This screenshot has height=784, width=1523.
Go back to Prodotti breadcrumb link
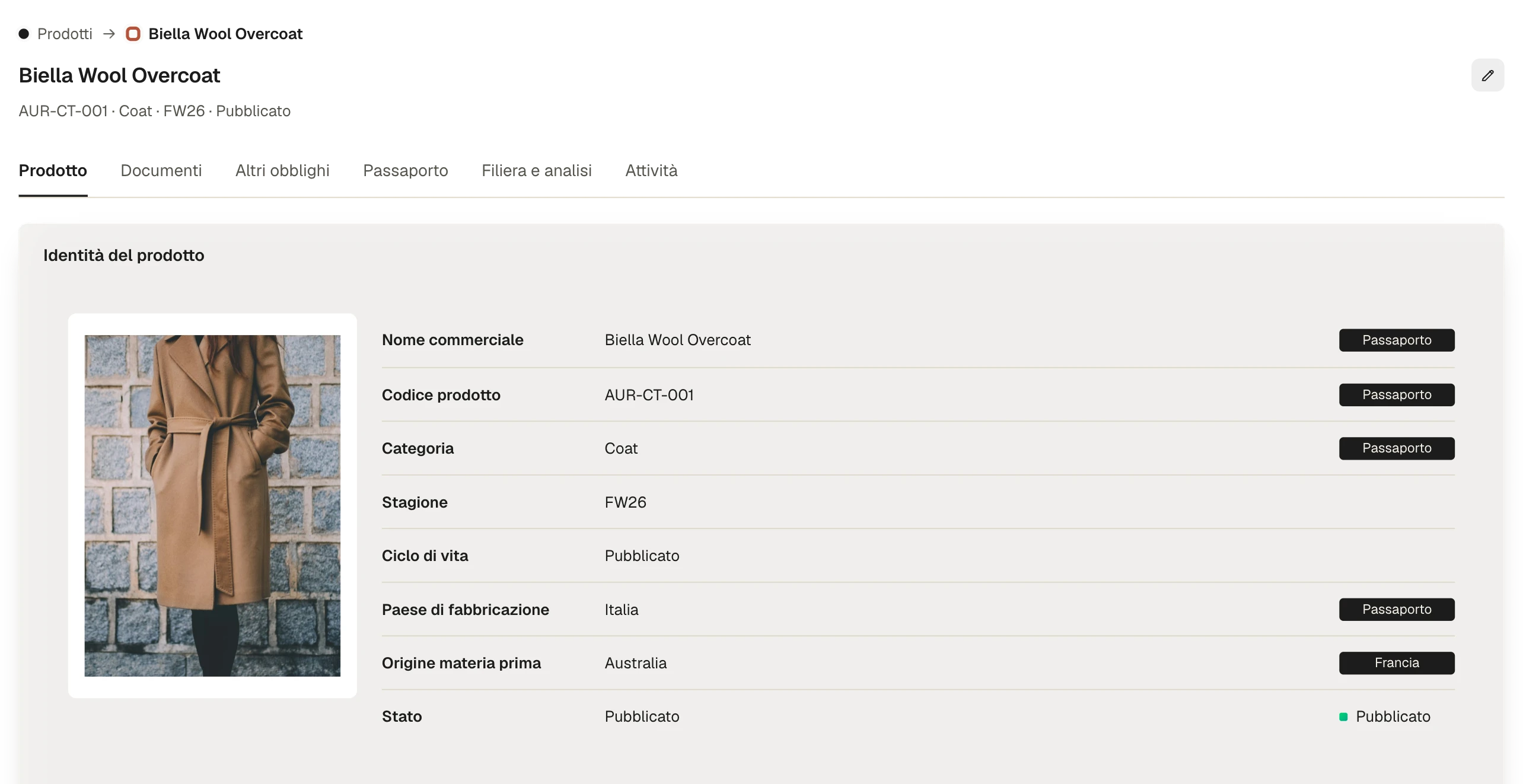pos(65,34)
